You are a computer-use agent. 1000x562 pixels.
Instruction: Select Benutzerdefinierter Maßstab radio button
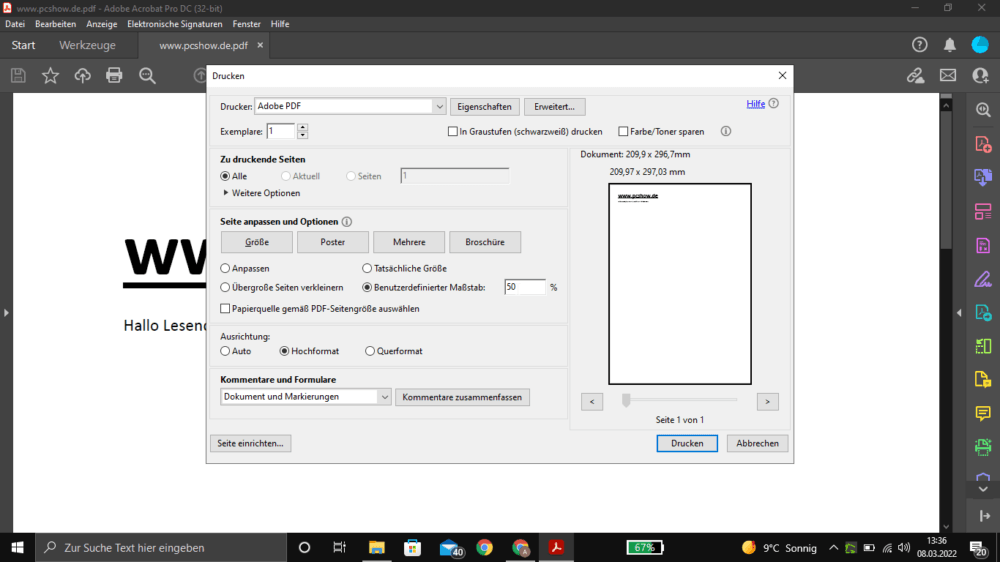click(x=367, y=288)
